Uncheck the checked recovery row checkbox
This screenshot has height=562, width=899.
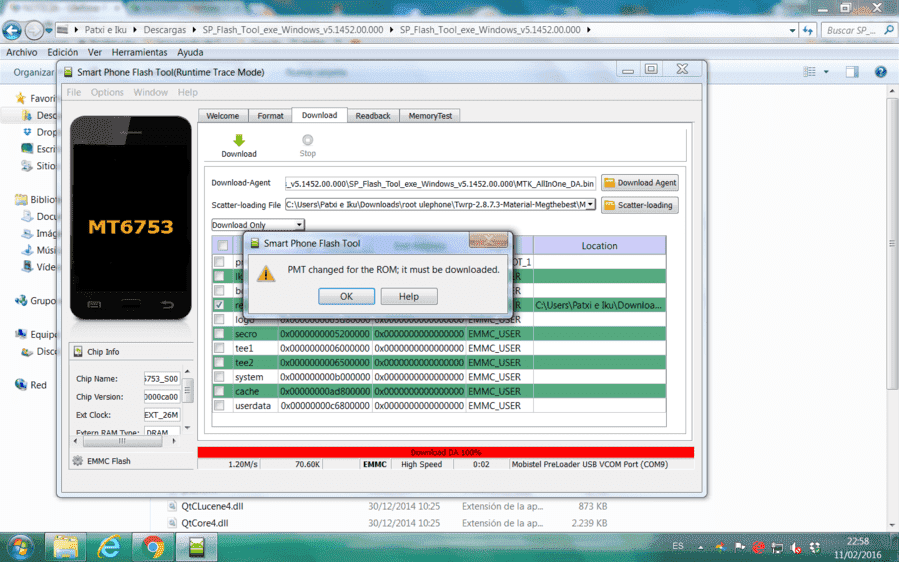(x=219, y=305)
